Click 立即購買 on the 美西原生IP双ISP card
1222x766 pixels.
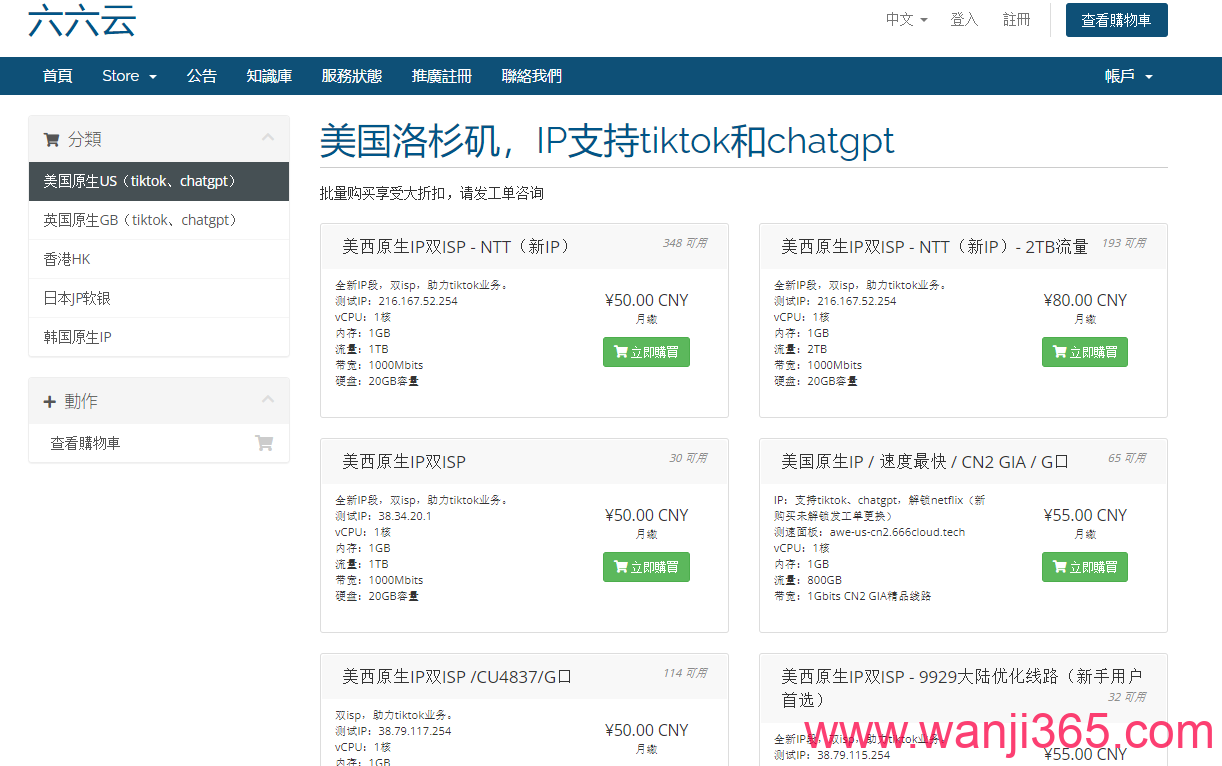pos(646,566)
